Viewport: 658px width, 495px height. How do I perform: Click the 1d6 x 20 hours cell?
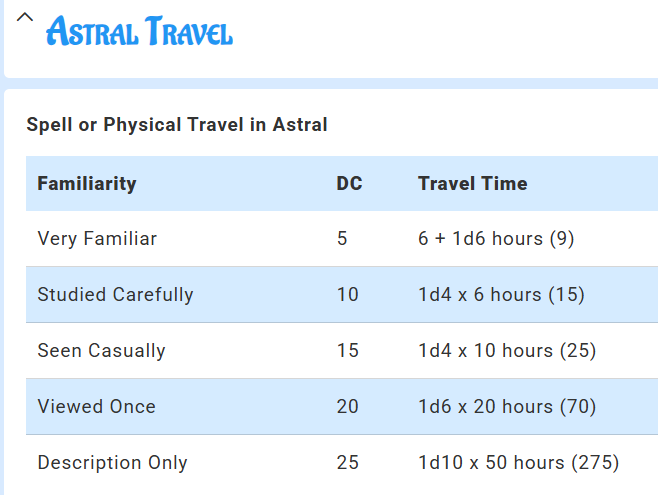tap(507, 407)
